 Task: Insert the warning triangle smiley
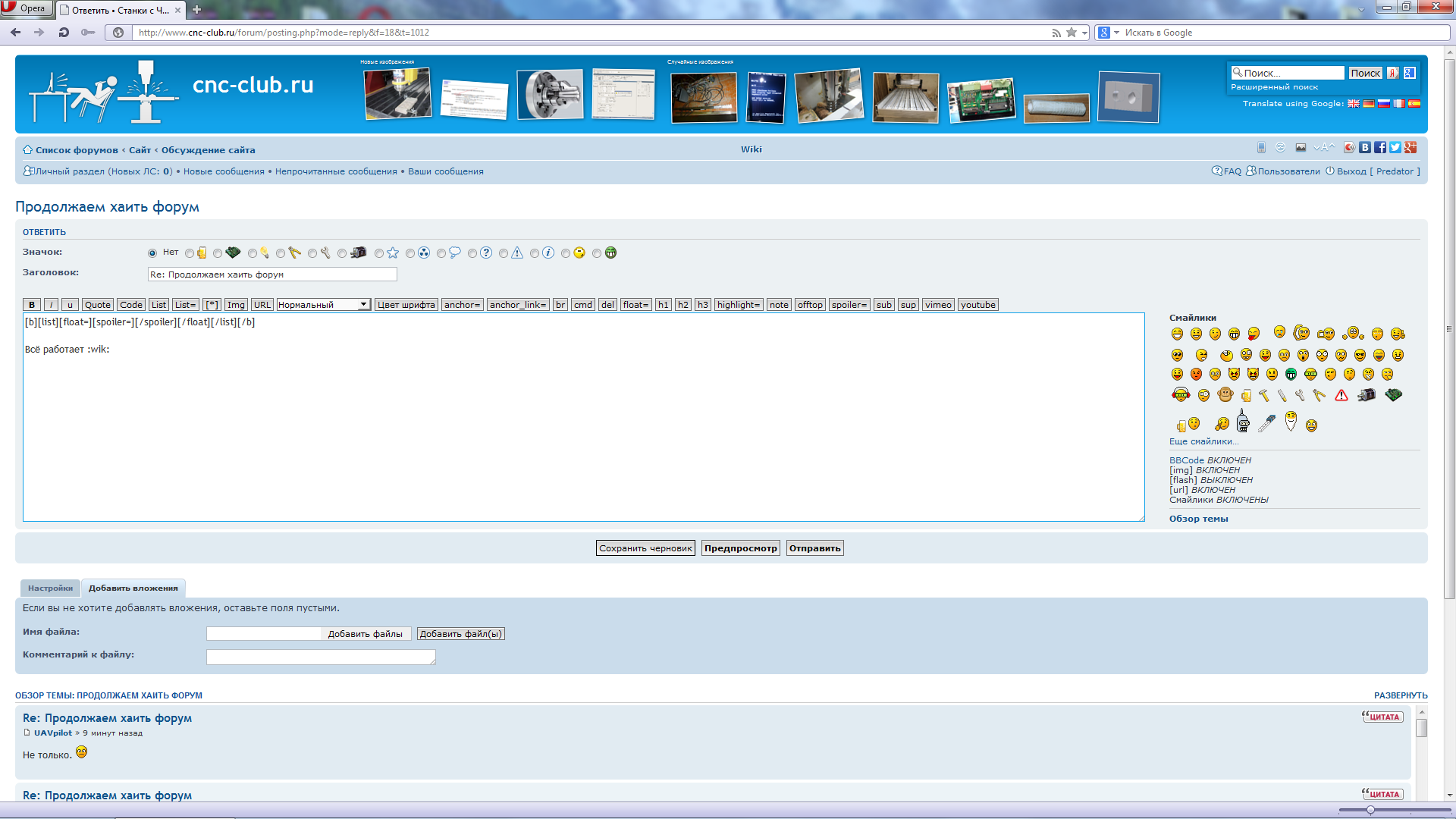1341,395
